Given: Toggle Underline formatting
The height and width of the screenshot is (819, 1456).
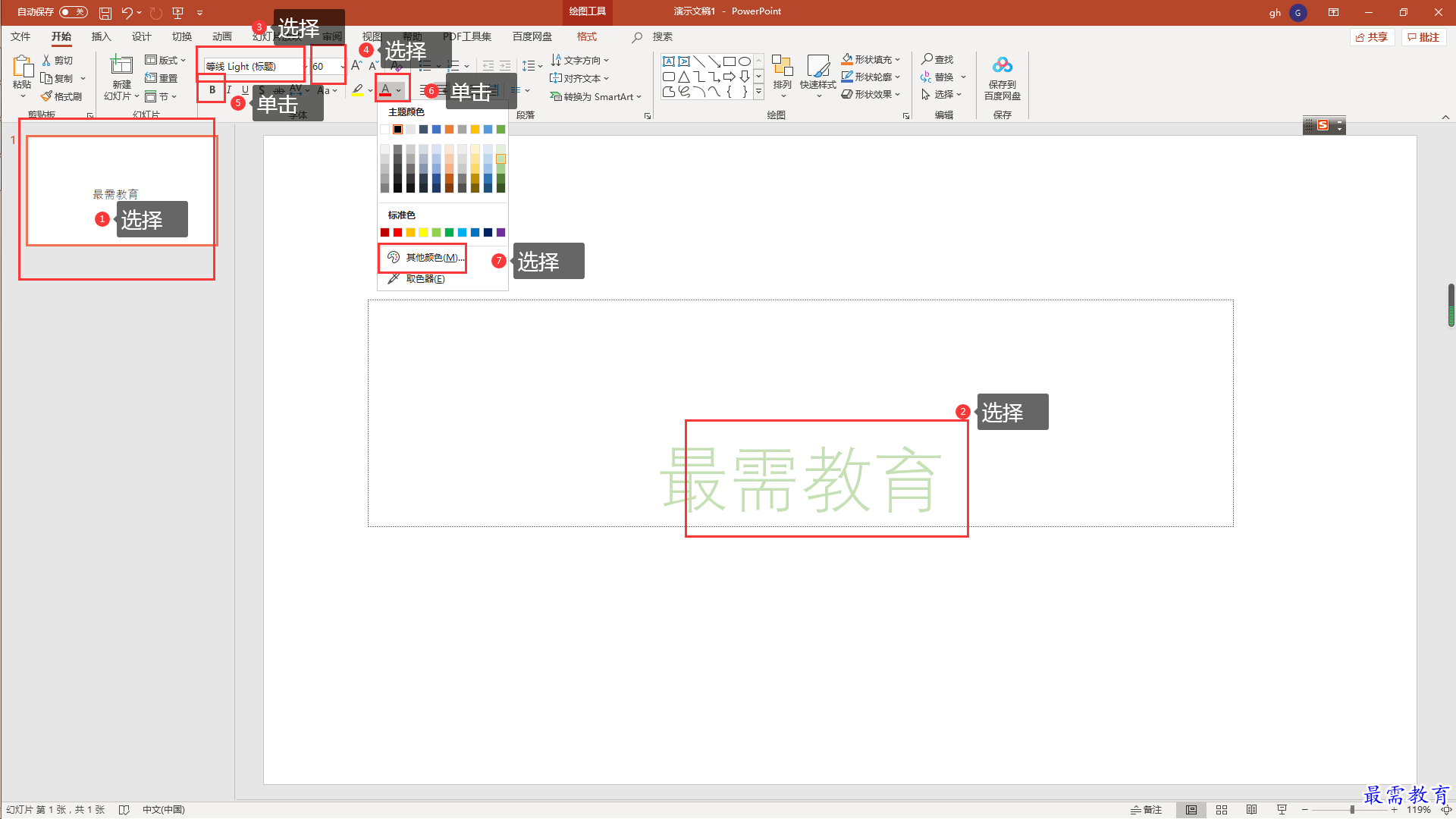Looking at the screenshot, I should tap(245, 90).
